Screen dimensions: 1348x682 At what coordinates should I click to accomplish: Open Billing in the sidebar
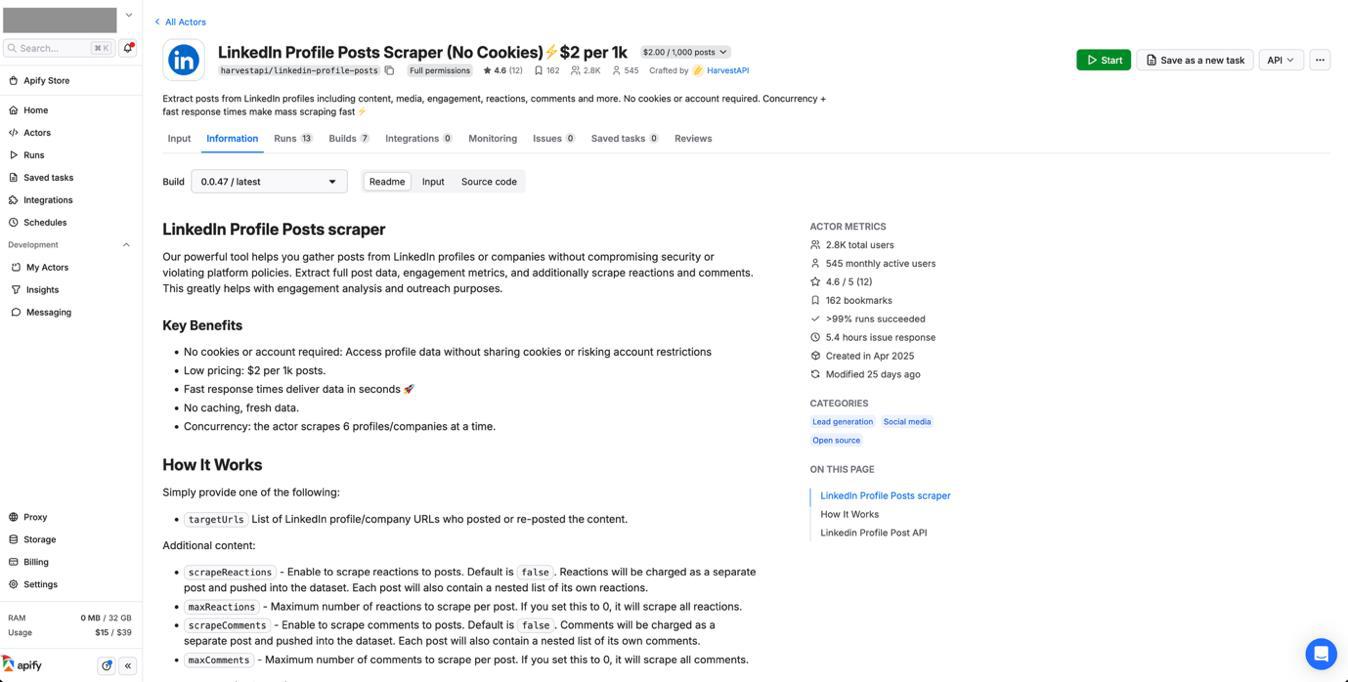pyautogui.click(x=36, y=562)
